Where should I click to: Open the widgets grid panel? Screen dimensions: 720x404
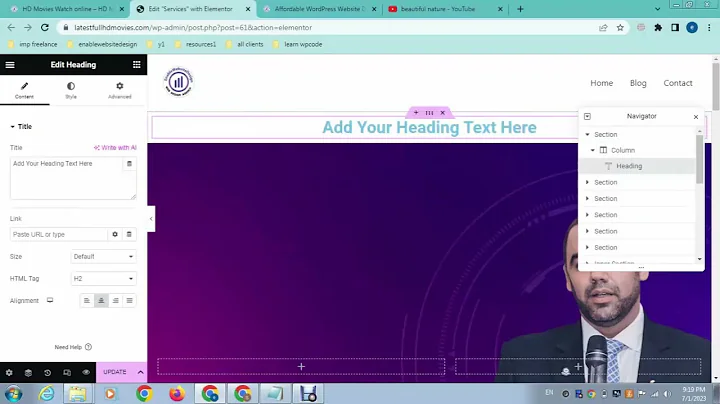click(136, 65)
